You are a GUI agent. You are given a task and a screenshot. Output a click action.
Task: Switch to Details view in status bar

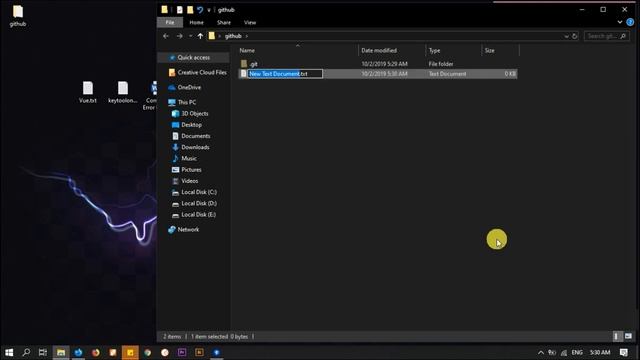tap(616, 336)
